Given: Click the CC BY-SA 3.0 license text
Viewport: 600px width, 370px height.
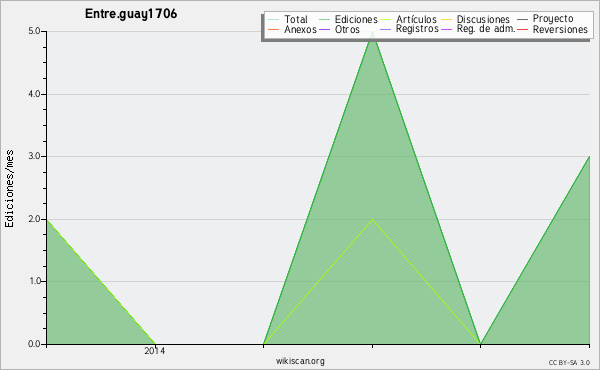Looking at the screenshot, I should pyautogui.click(x=569, y=363).
